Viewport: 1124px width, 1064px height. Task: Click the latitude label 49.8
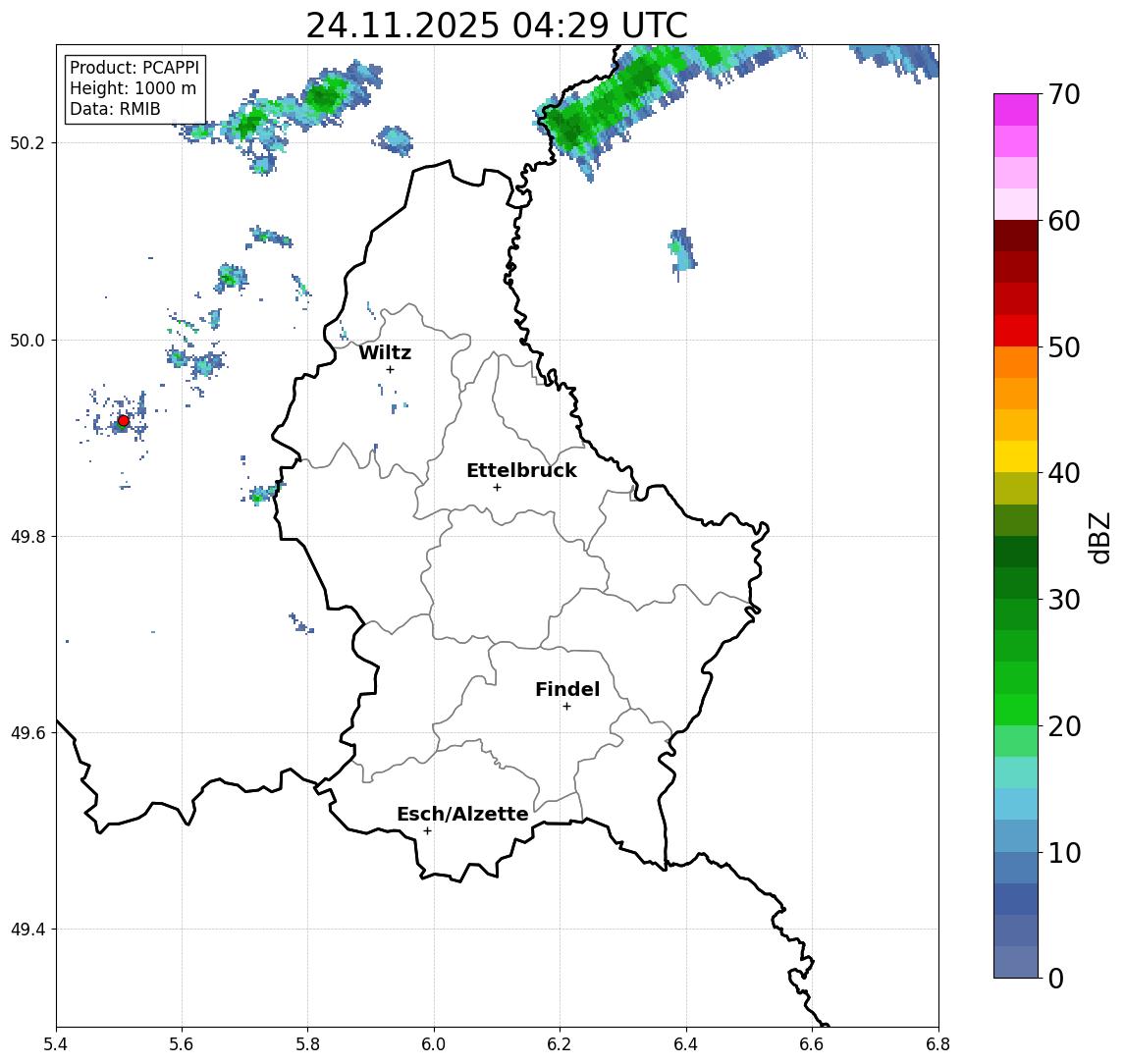27,536
